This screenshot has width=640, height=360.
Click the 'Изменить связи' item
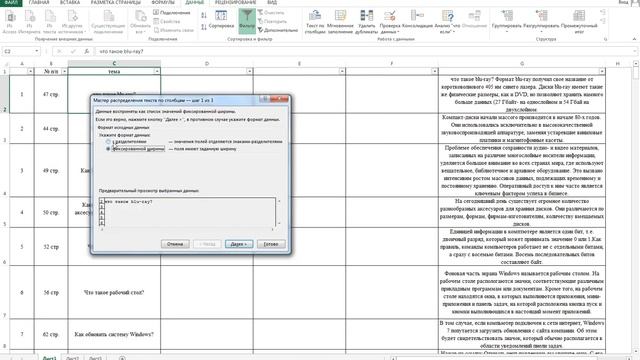[173, 30]
